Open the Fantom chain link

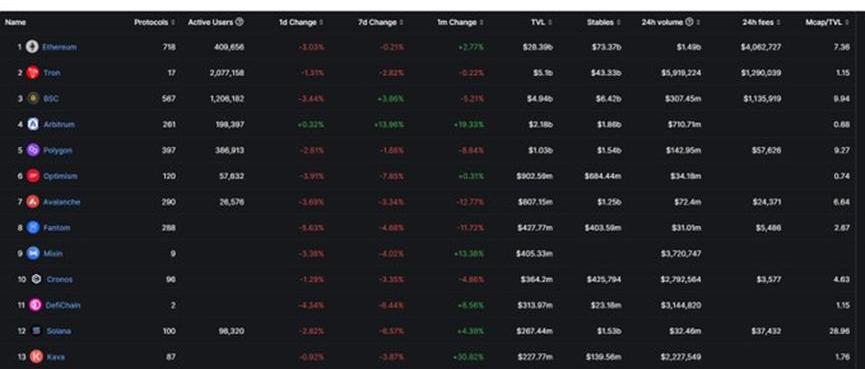point(57,228)
